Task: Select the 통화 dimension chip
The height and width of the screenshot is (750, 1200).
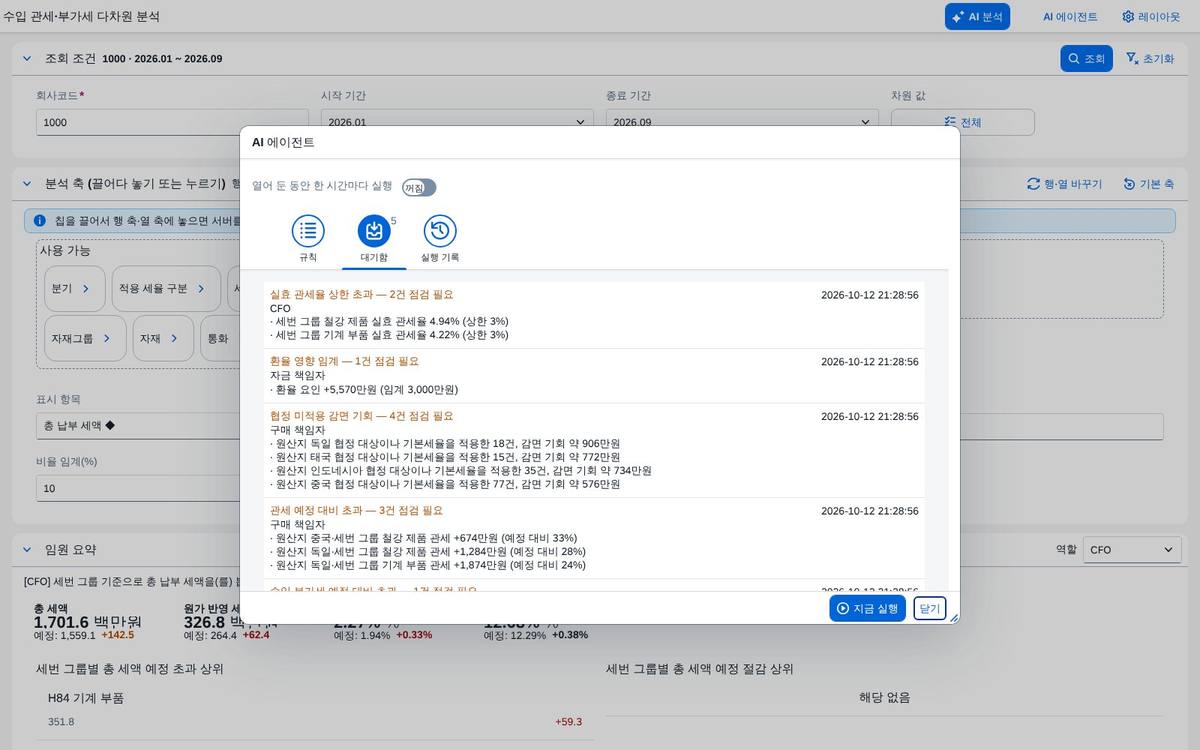Action: tap(221, 339)
